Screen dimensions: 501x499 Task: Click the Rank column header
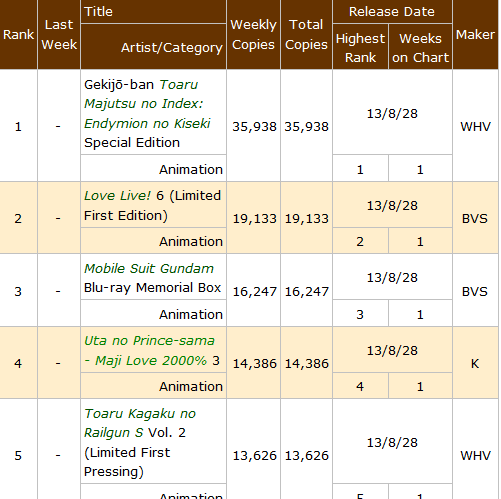point(19,35)
